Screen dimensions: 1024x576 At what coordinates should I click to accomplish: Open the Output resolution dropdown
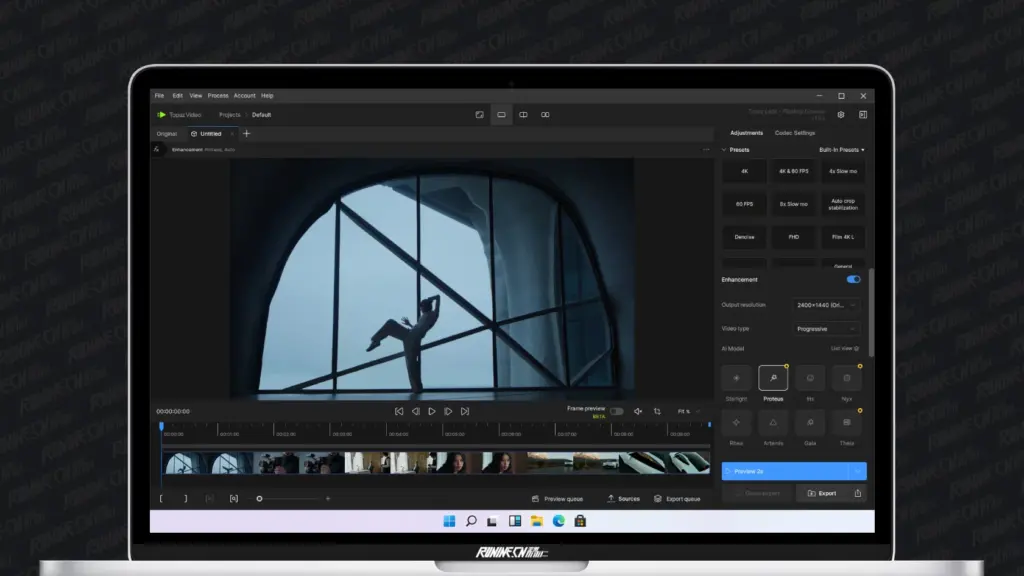827,305
